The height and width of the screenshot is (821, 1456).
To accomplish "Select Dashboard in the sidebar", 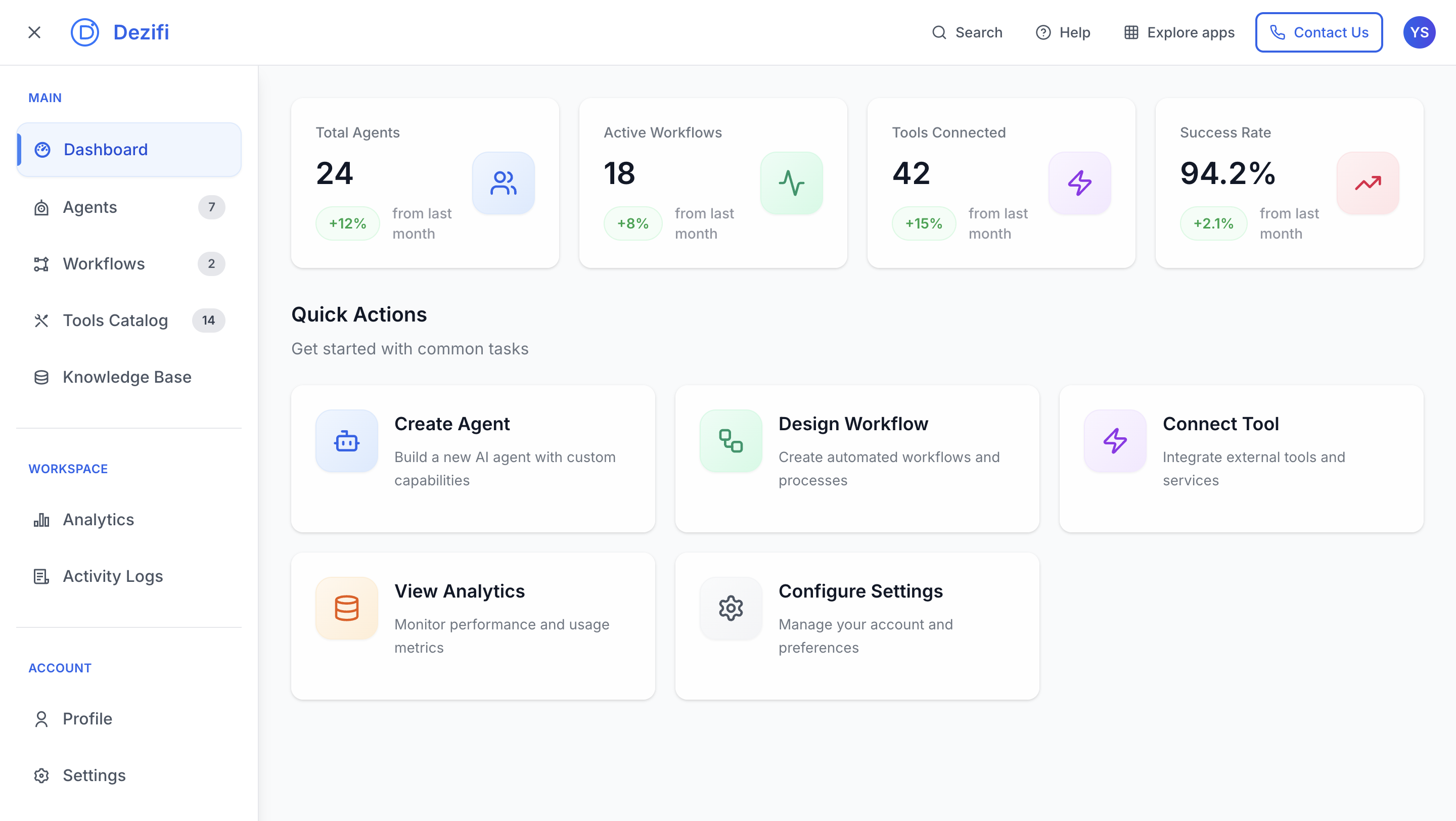I will tap(106, 149).
